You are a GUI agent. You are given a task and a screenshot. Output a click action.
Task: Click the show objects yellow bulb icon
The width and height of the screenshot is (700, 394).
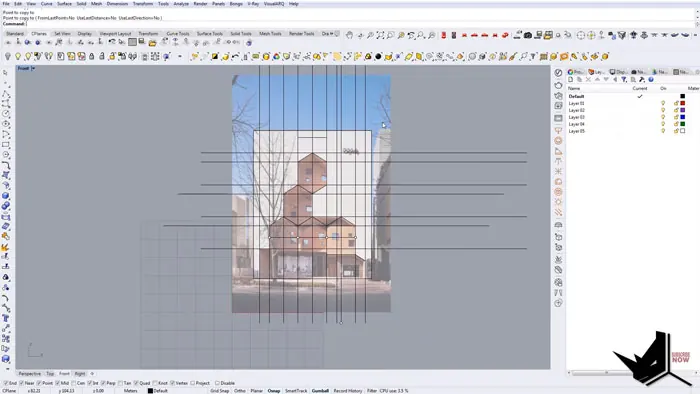pyautogui.click(x=18, y=56)
